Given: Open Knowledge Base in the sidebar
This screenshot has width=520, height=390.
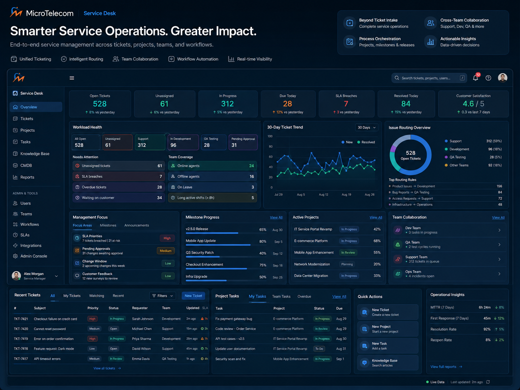Looking at the screenshot, I should point(36,154).
